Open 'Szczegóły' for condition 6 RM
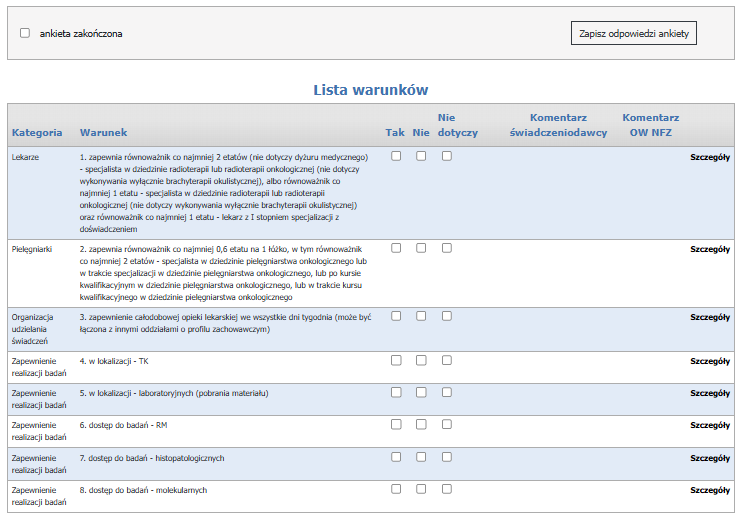739x516 pixels. point(710,425)
